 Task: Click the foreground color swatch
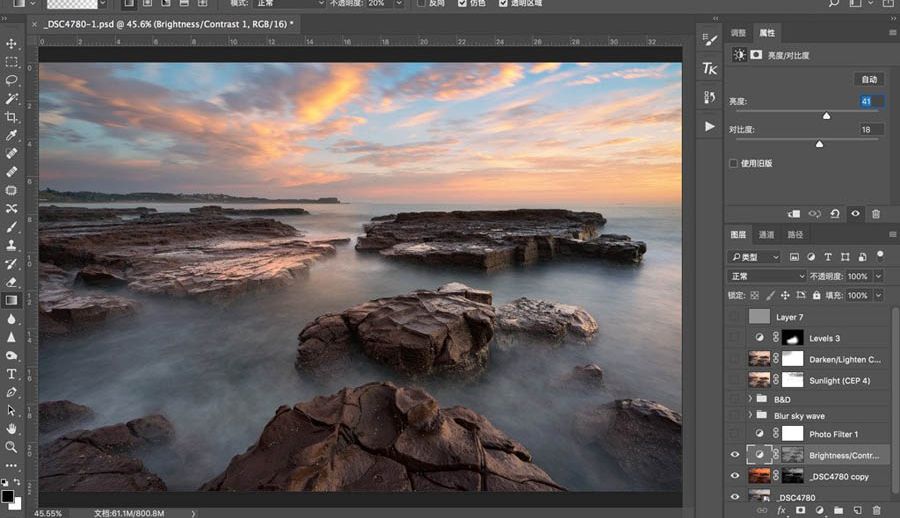[x=7, y=496]
